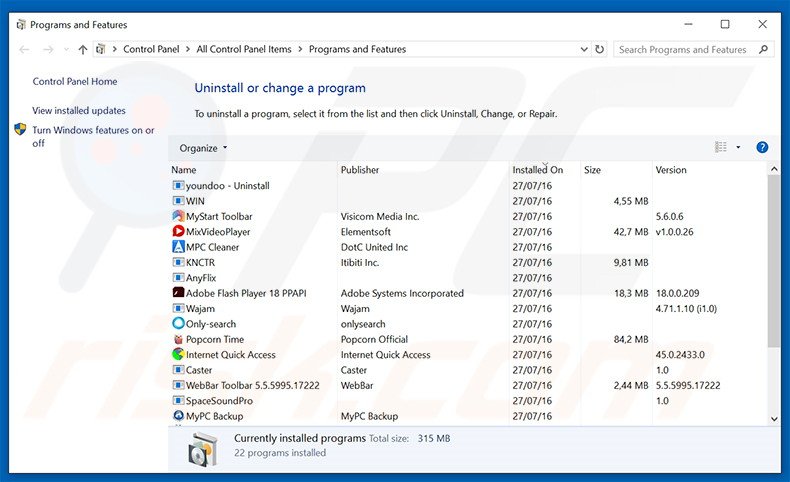Click the youndoo - Uninstall program icon
Screen dimensions: 790x482
178,185
